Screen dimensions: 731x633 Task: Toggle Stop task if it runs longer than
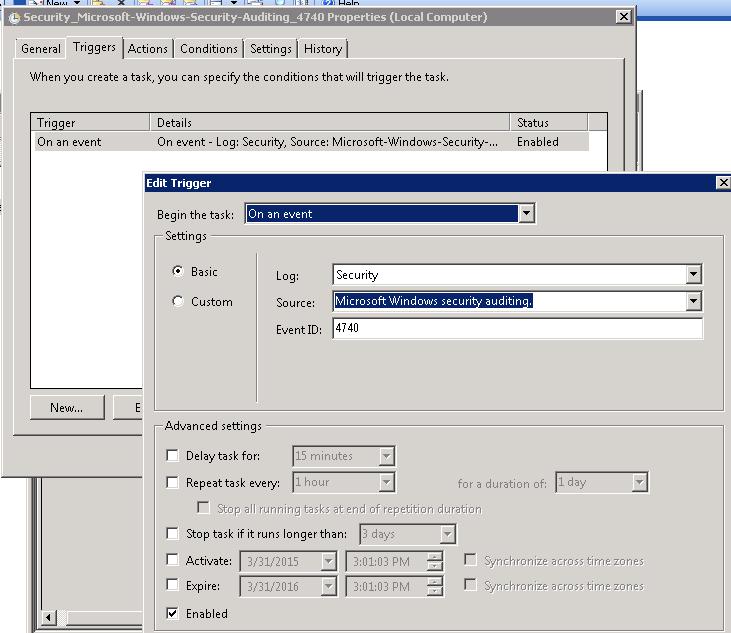173,534
